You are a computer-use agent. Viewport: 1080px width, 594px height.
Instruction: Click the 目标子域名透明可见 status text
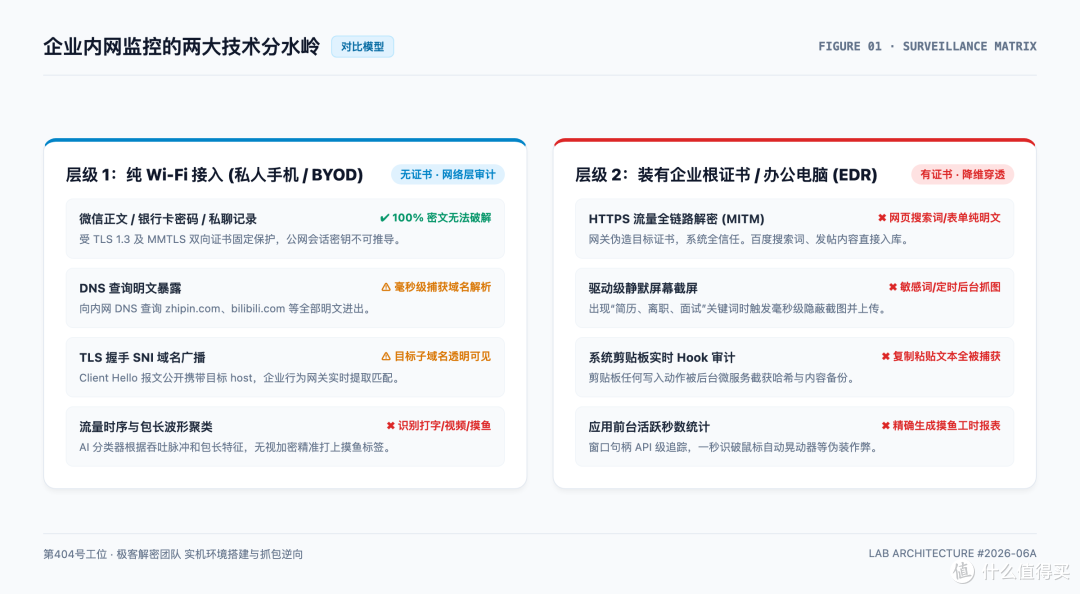(442, 357)
